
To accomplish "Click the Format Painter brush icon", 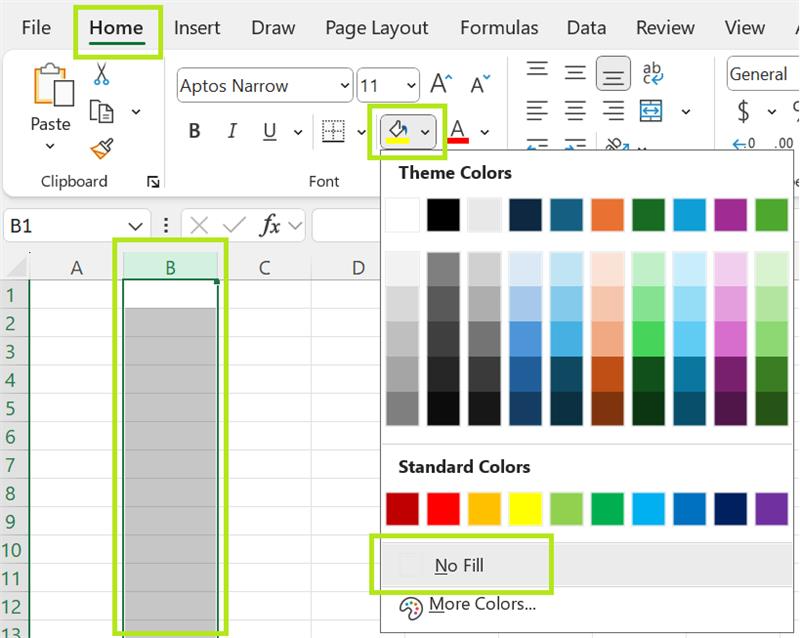I will [102, 149].
